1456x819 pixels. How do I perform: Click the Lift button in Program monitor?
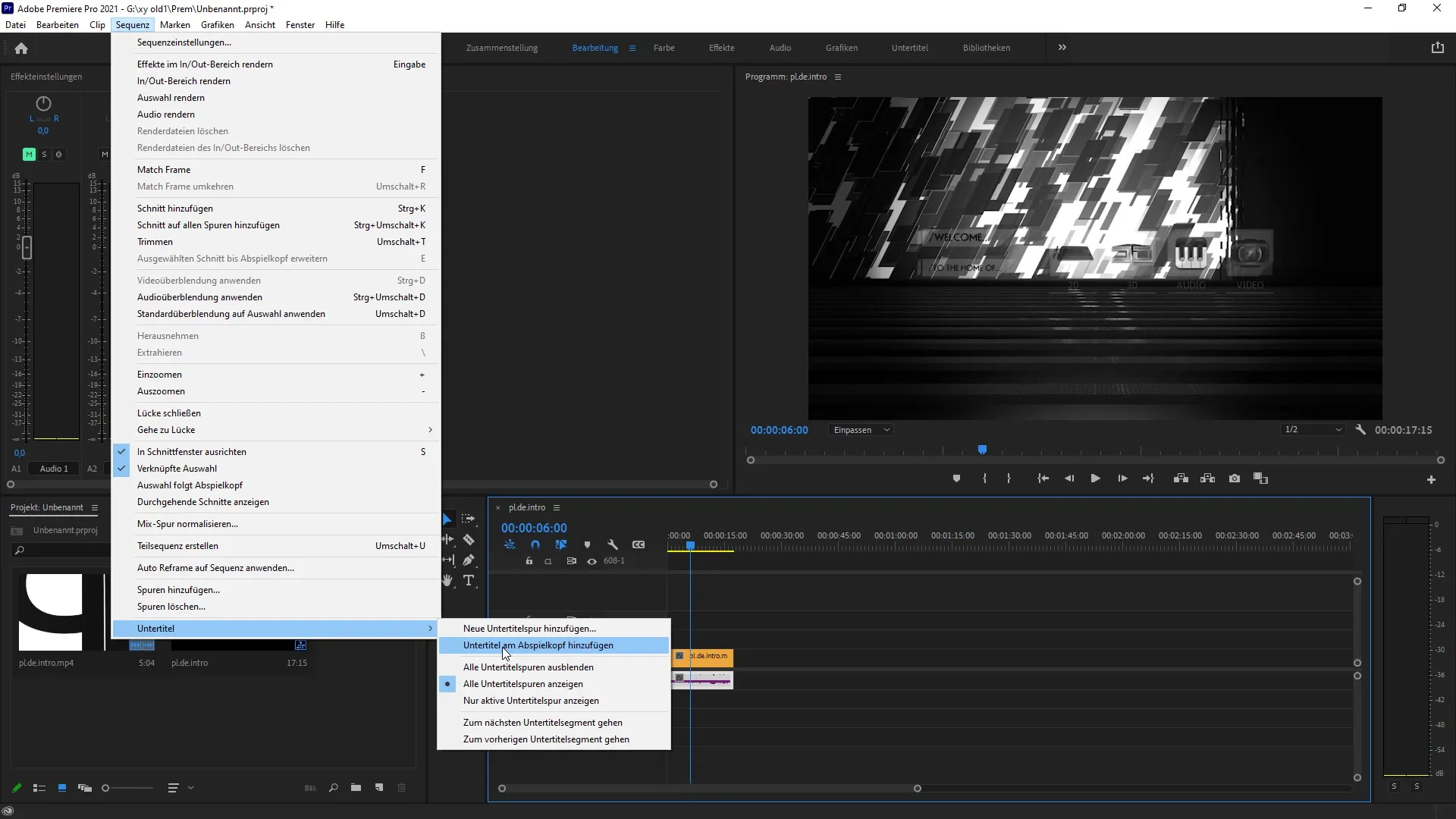(x=1181, y=479)
